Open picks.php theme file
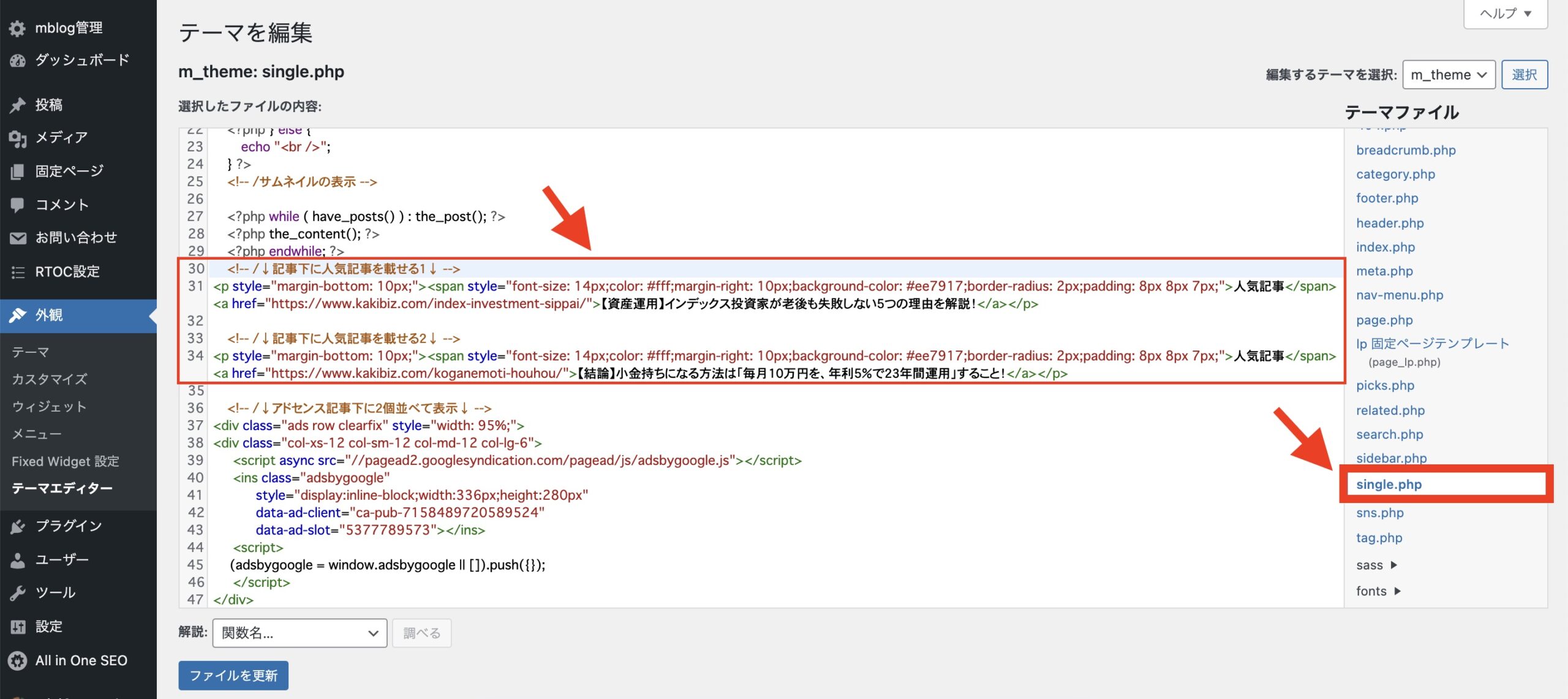This screenshot has height=699, width=1568. [x=1385, y=385]
